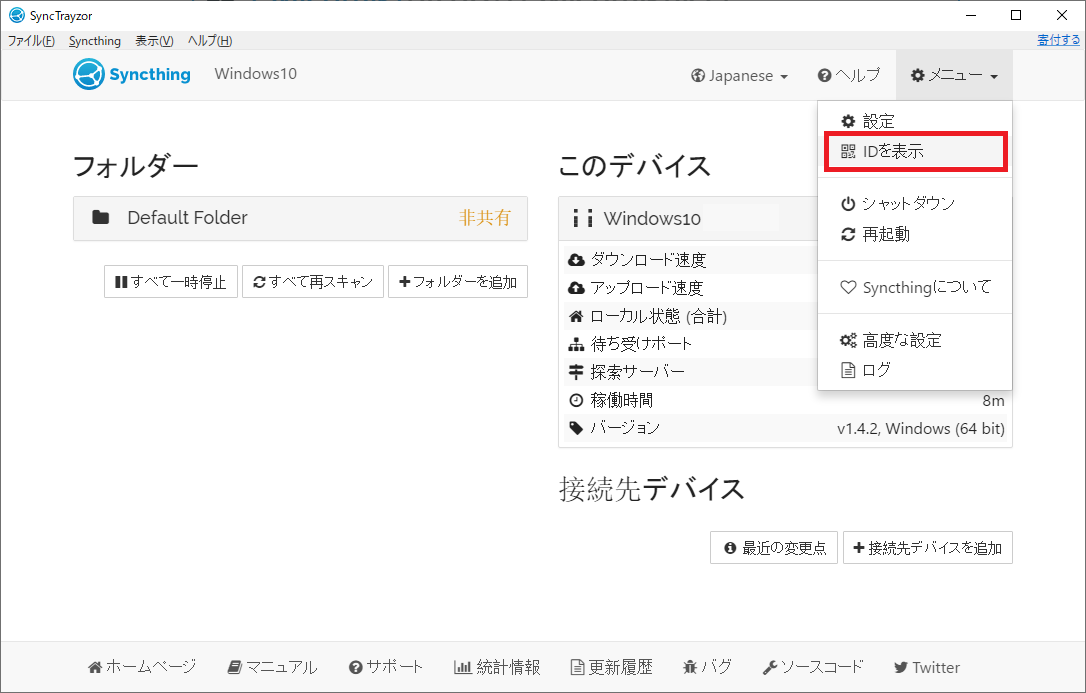Click the tag icon beside バージョン

[x=576, y=428]
